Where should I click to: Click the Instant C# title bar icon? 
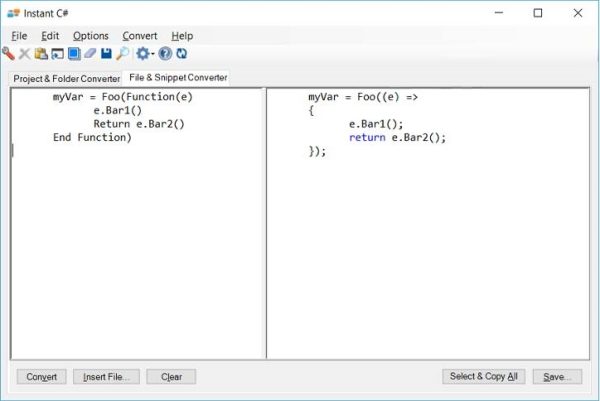pos(13,13)
